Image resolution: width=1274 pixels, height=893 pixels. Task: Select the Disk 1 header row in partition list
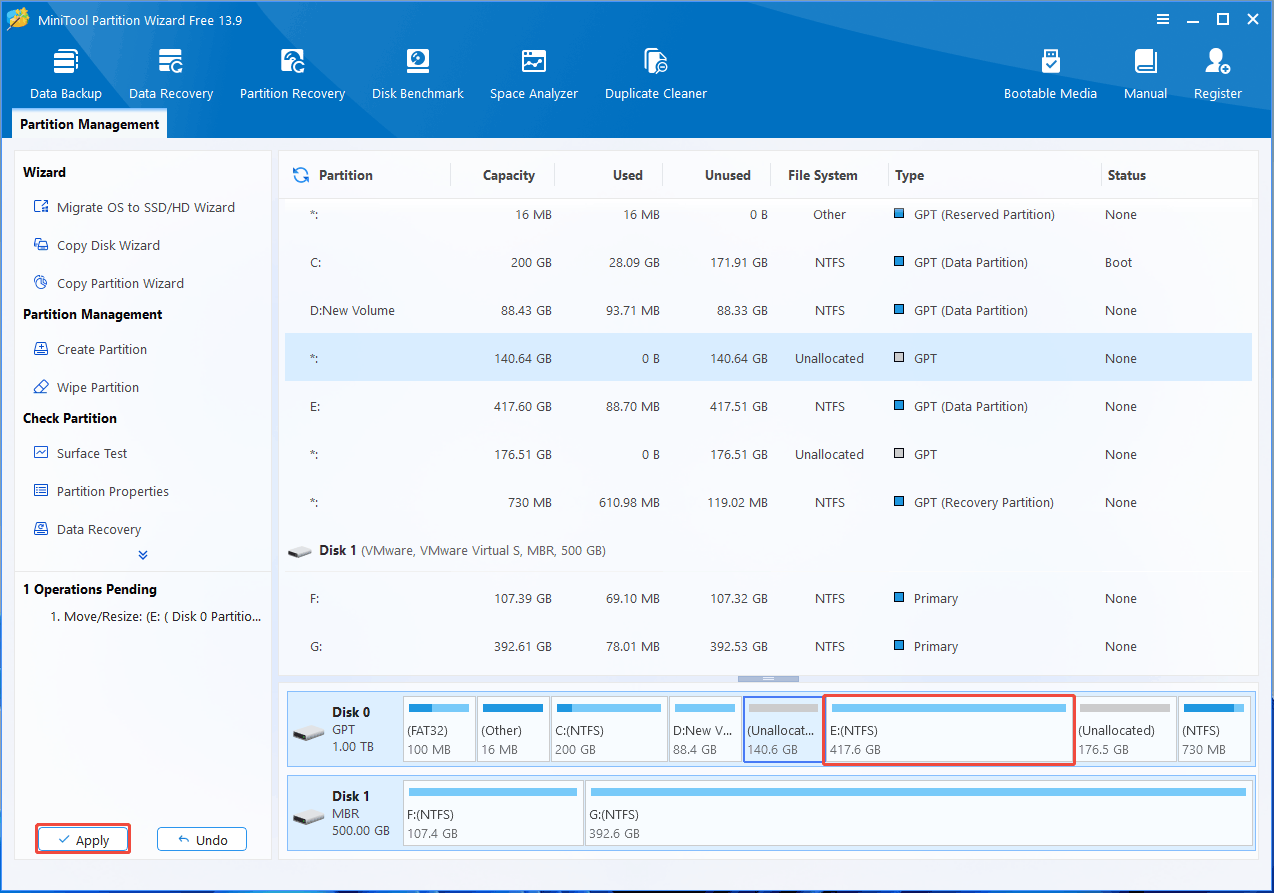[x=768, y=551]
